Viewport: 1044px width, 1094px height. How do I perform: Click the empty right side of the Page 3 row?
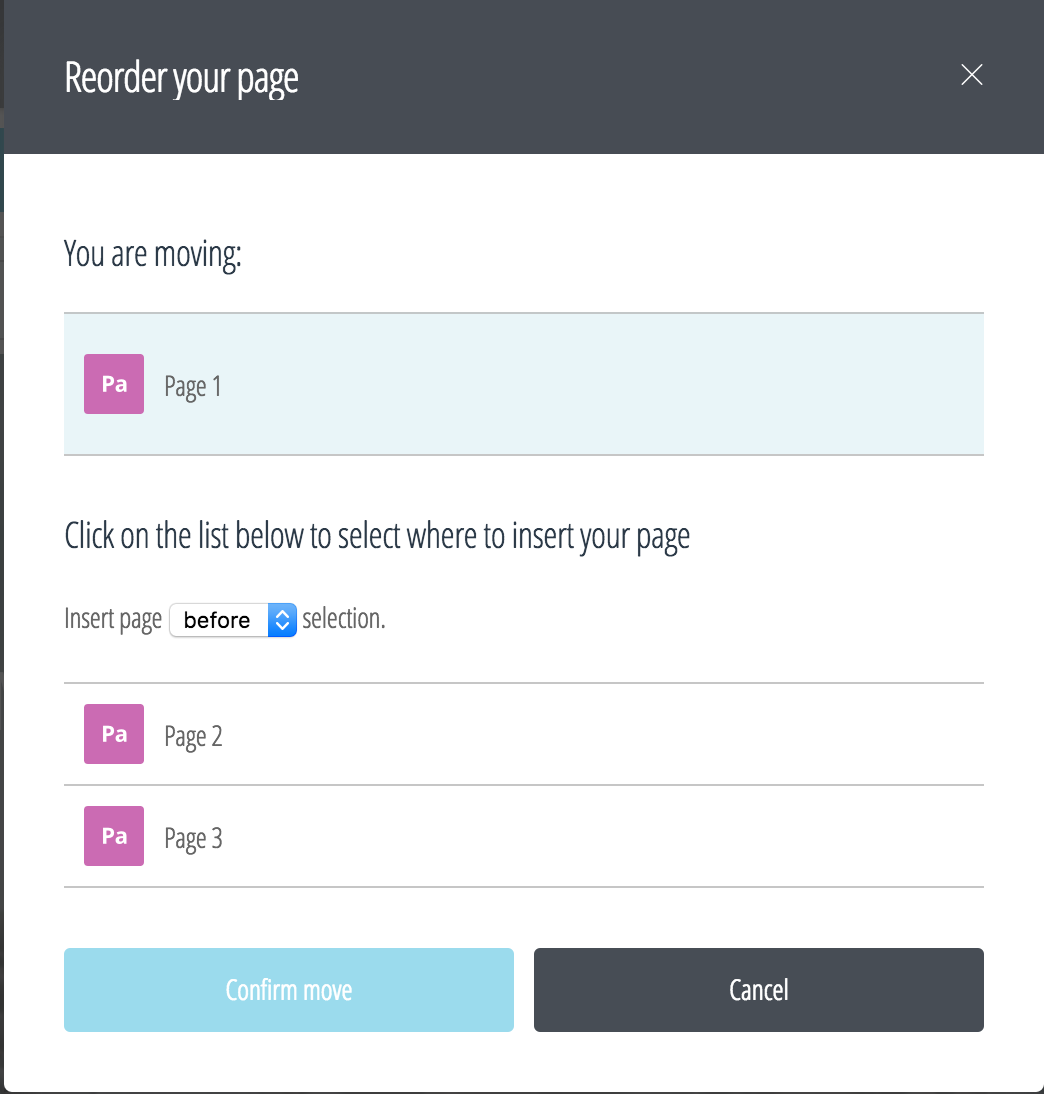click(700, 837)
